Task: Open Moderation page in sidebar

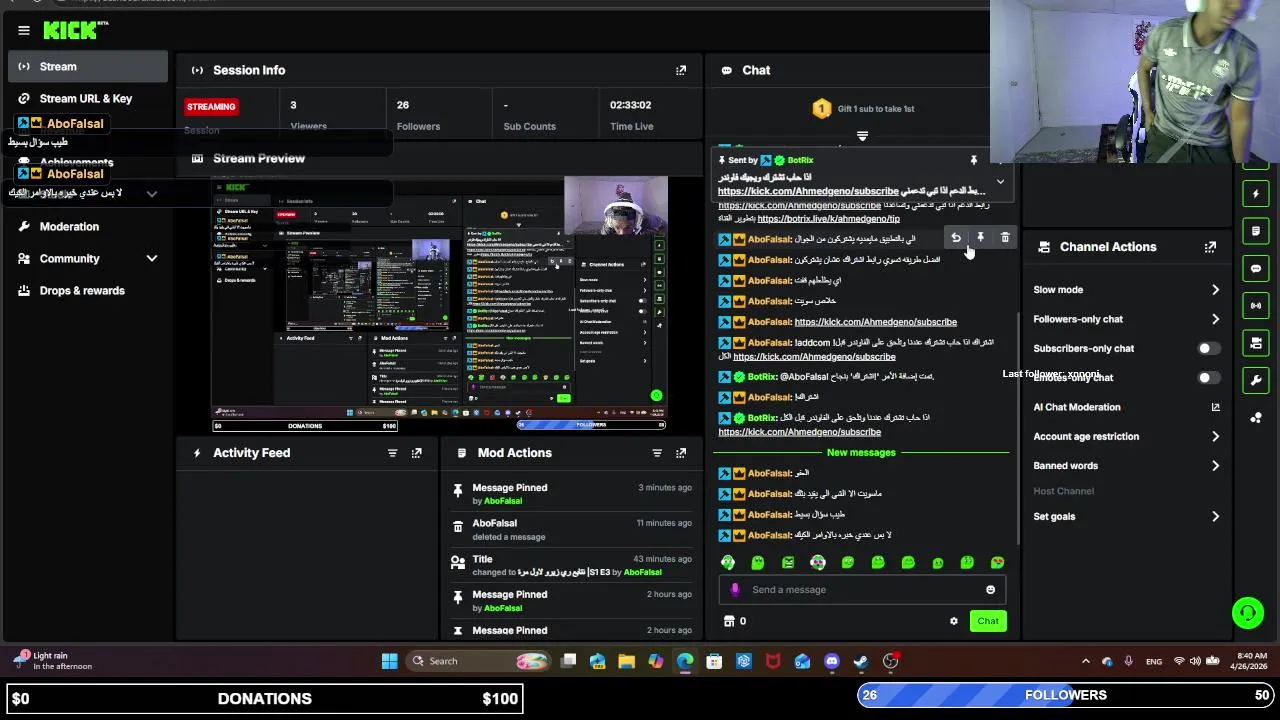Action: [88, 227]
